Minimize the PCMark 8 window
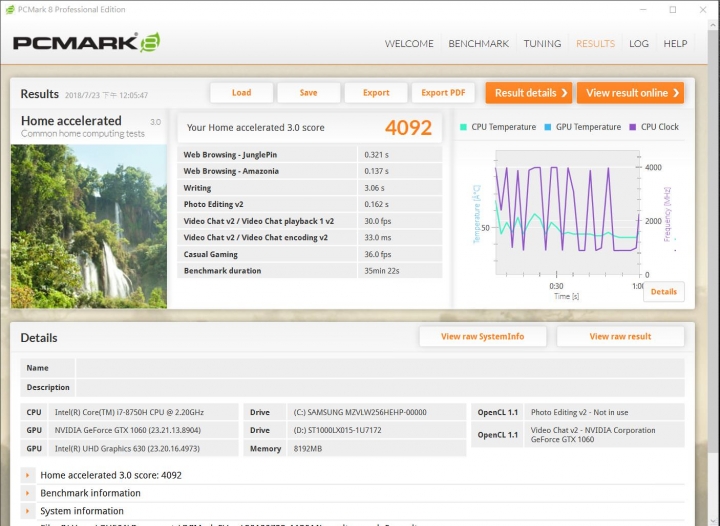This screenshot has width=720, height=526. tap(643, 10)
